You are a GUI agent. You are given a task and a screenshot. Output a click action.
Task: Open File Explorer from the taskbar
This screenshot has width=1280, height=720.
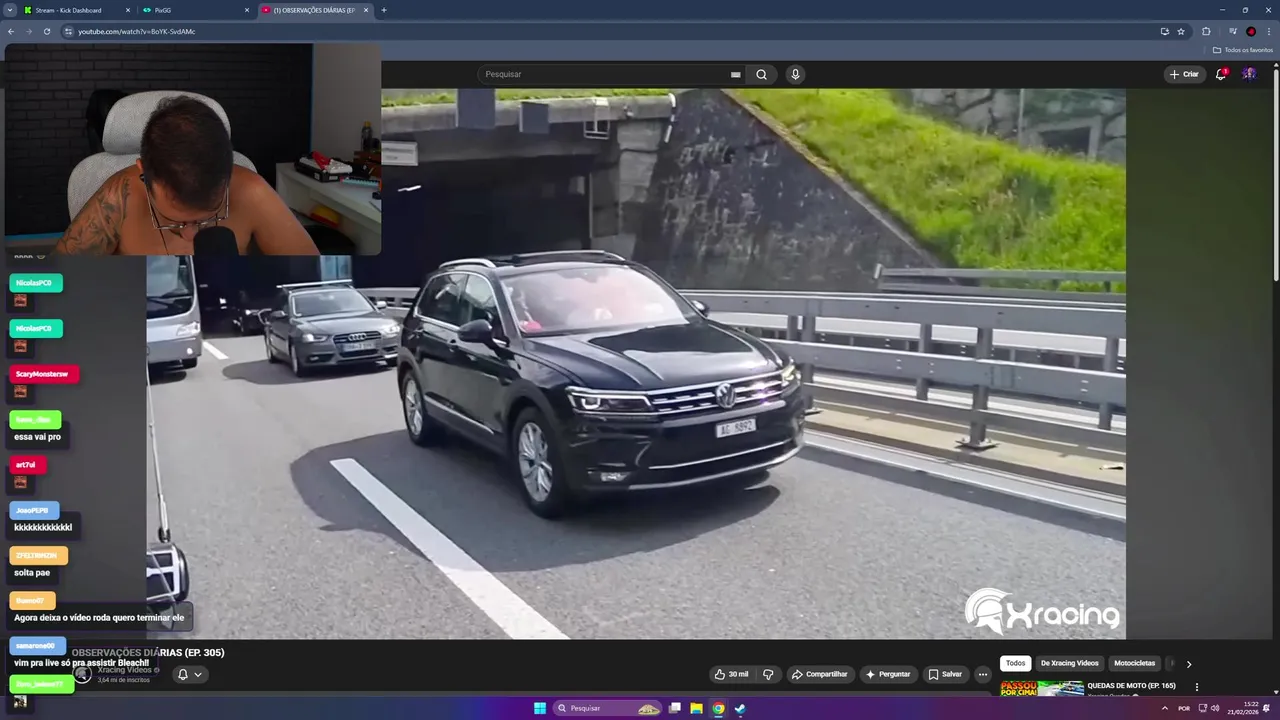[x=697, y=708]
